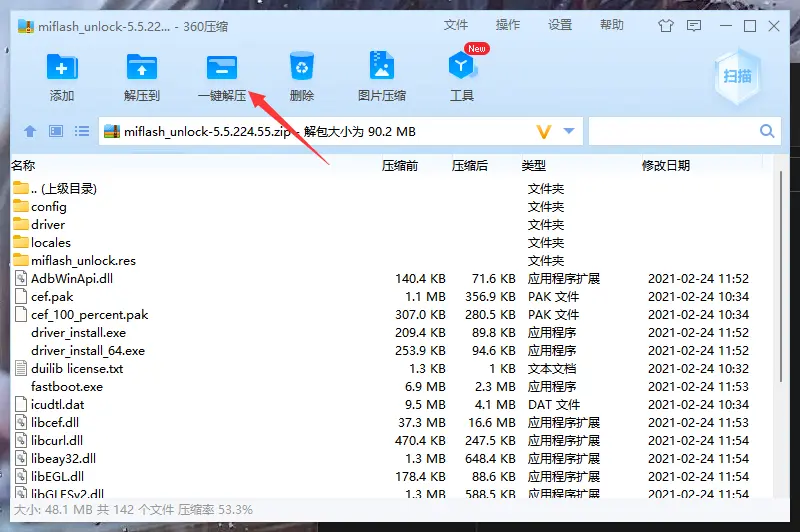Image resolution: width=800 pixels, height=532 pixels.
Task: Open the 帮助 (Help) menu
Action: click(613, 25)
